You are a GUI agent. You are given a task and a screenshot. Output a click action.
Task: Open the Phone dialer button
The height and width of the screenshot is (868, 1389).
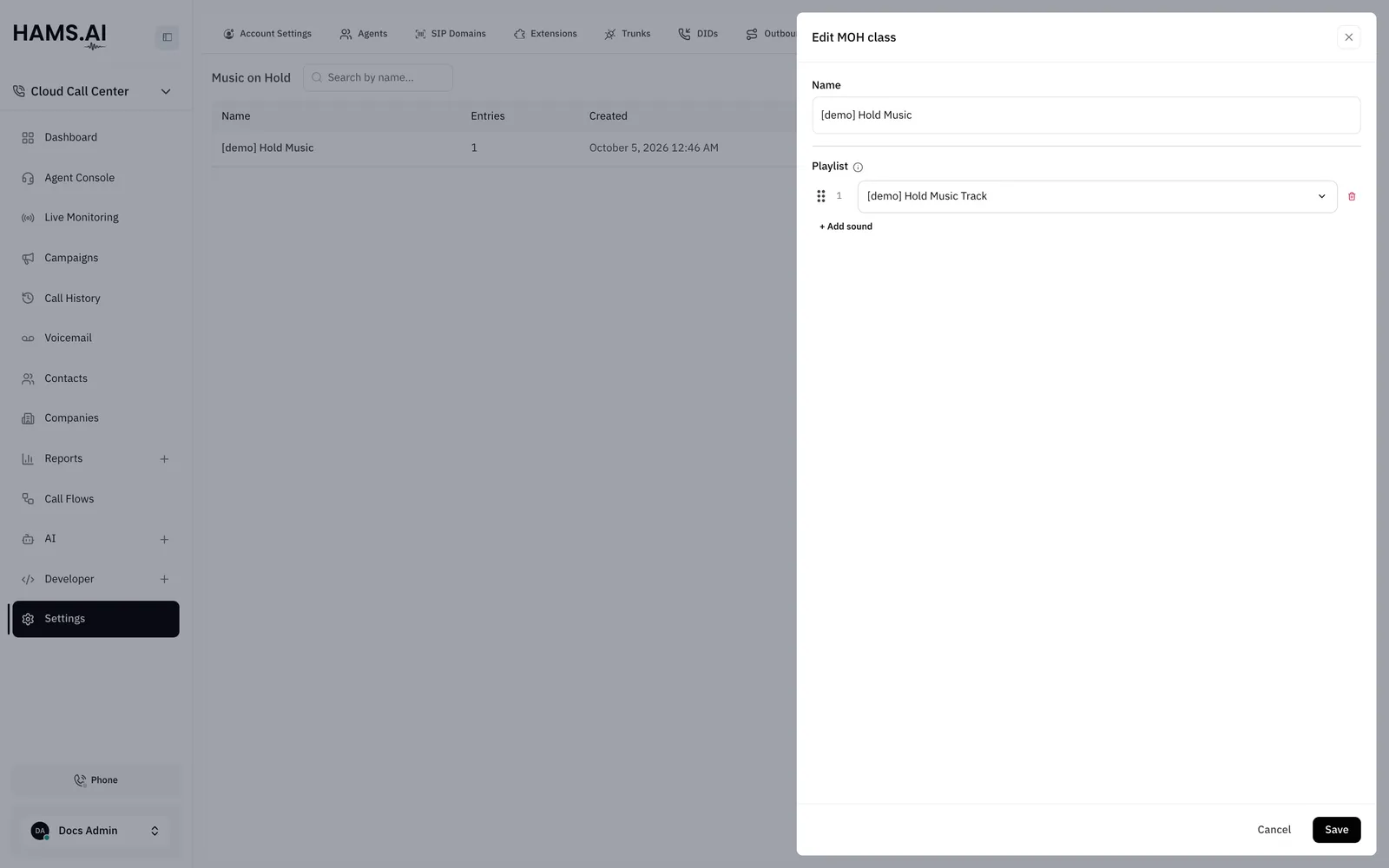coord(95,780)
